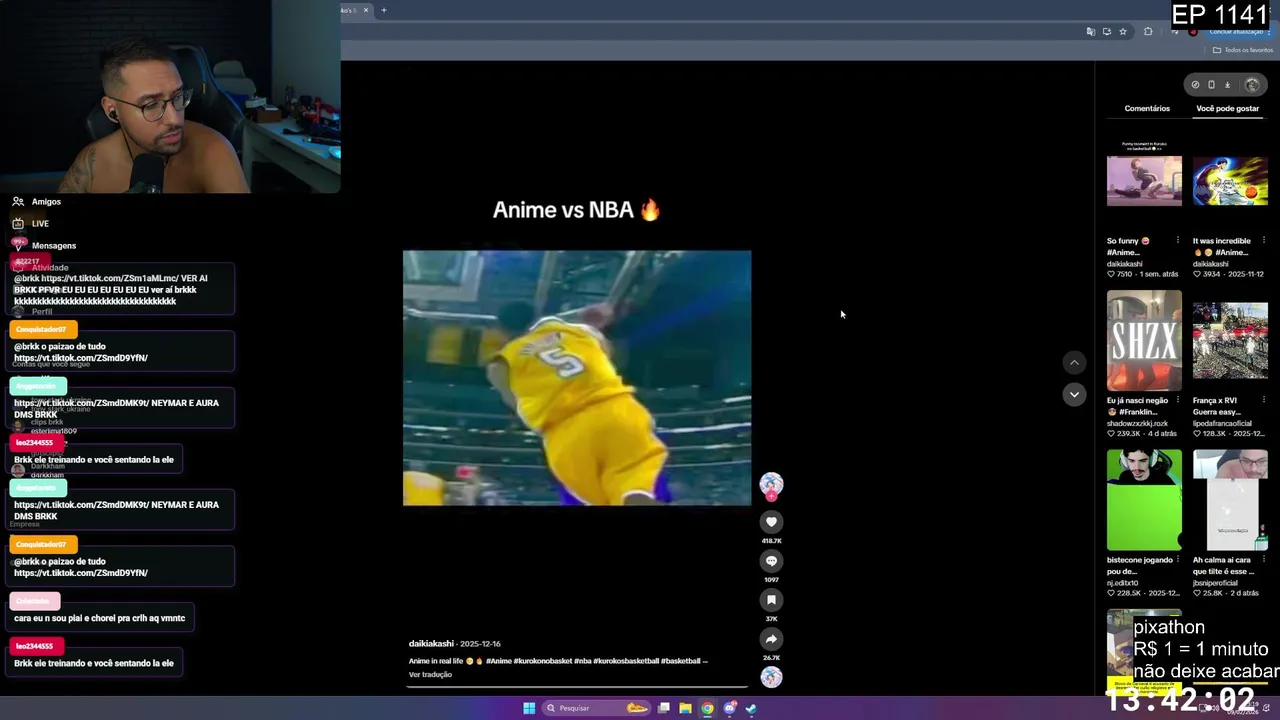Click the Concluir atualização button

click(1238, 32)
